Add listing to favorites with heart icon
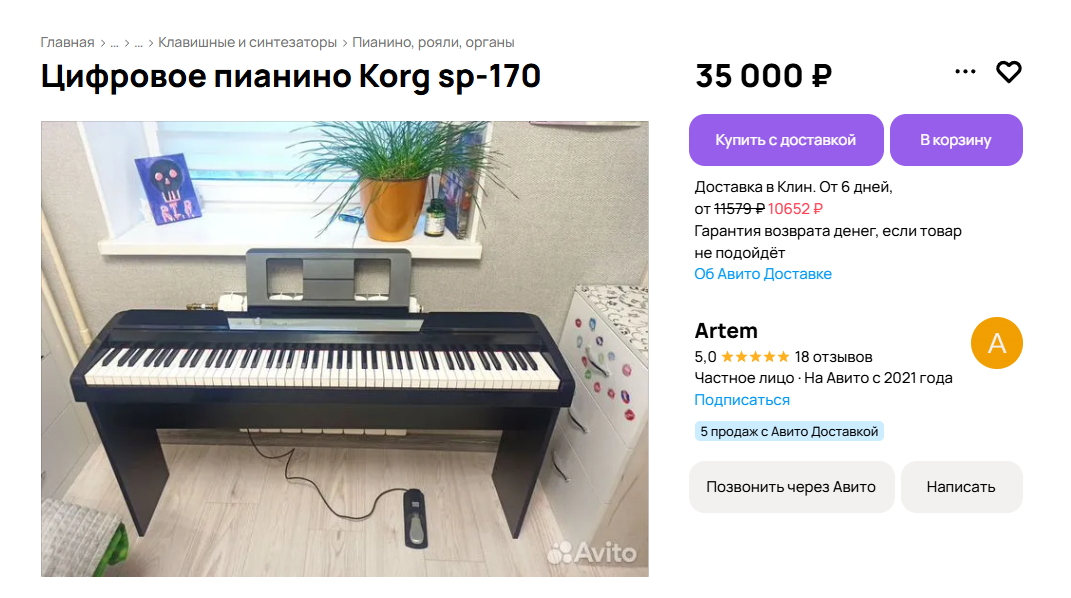Viewport: 1071px width, 598px height. pyautogui.click(x=1008, y=72)
